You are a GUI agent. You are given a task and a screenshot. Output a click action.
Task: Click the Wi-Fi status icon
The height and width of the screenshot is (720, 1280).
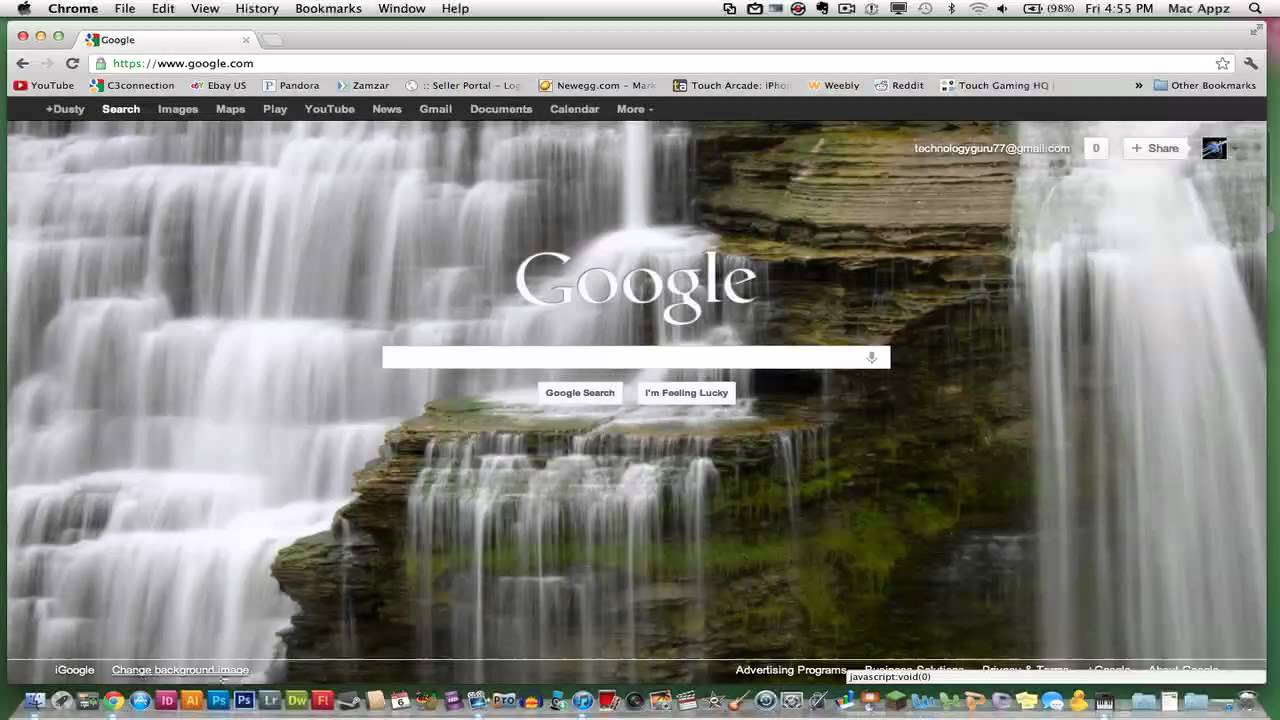(x=978, y=8)
